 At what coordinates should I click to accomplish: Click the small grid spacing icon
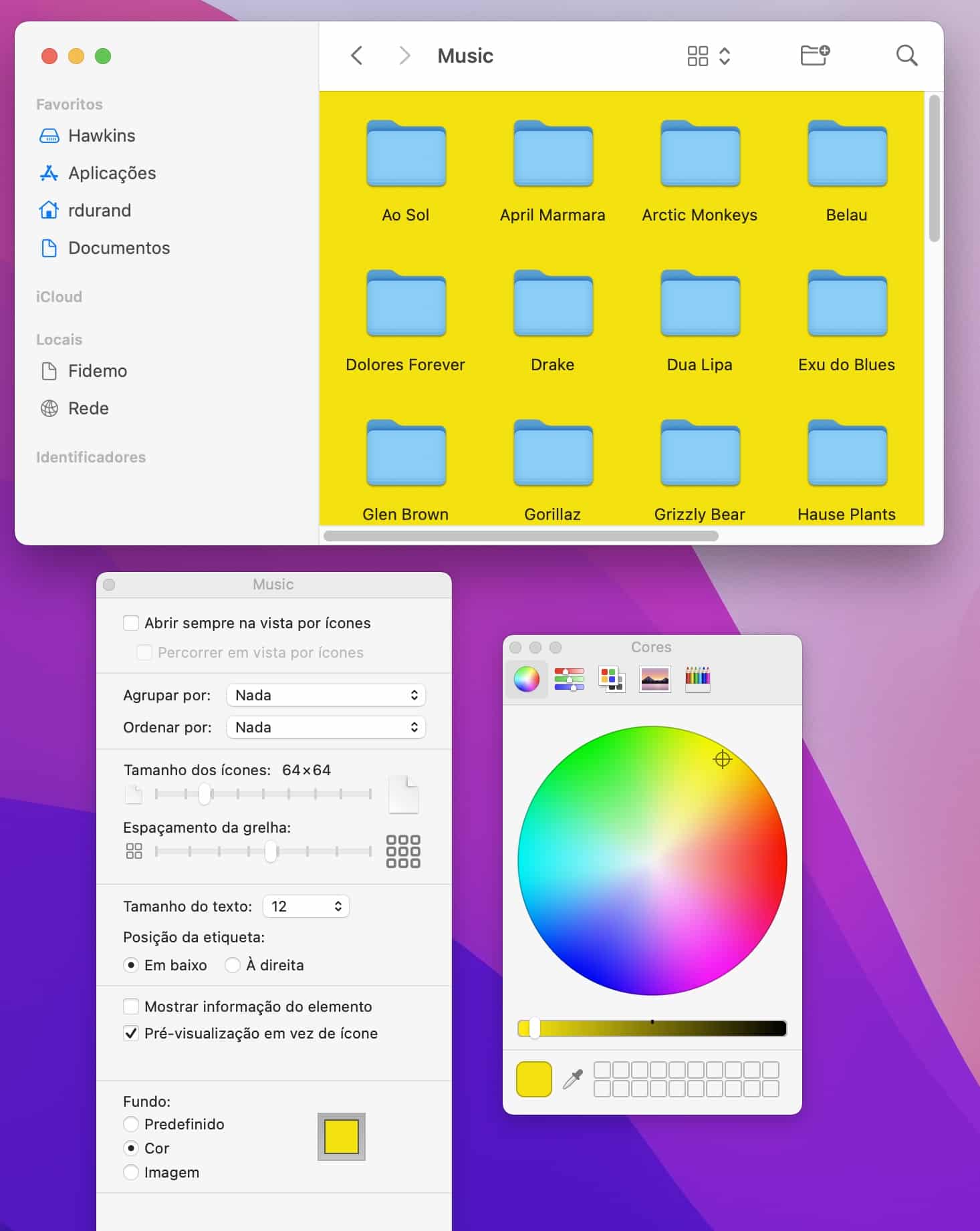pyautogui.click(x=134, y=851)
